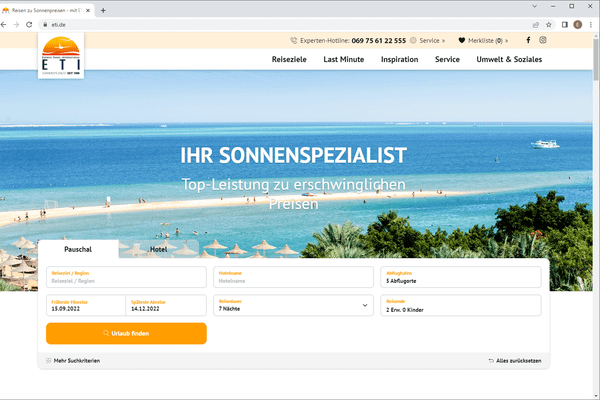Bookmark this page with star icon
This screenshot has width=600, height=400.
(x=549, y=24)
